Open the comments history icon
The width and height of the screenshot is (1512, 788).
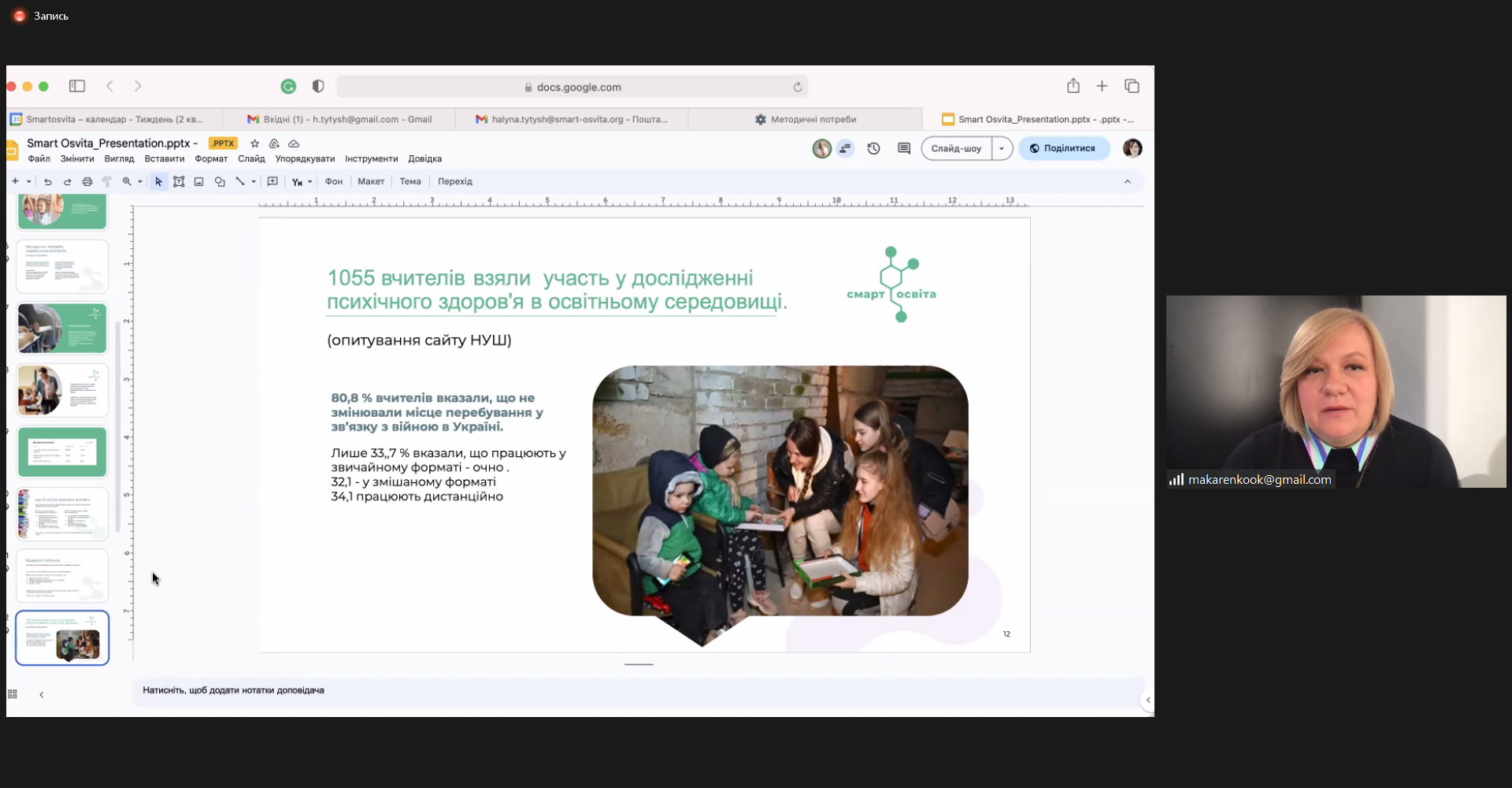[x=904, y=148]
